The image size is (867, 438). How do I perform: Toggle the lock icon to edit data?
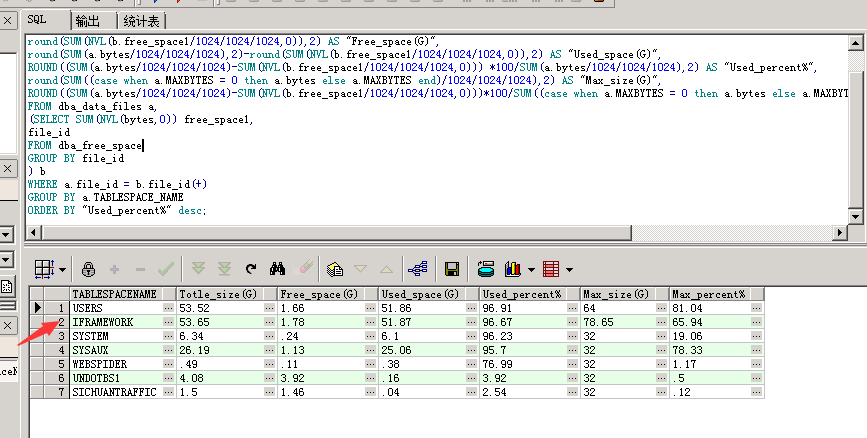click(88, 269)
